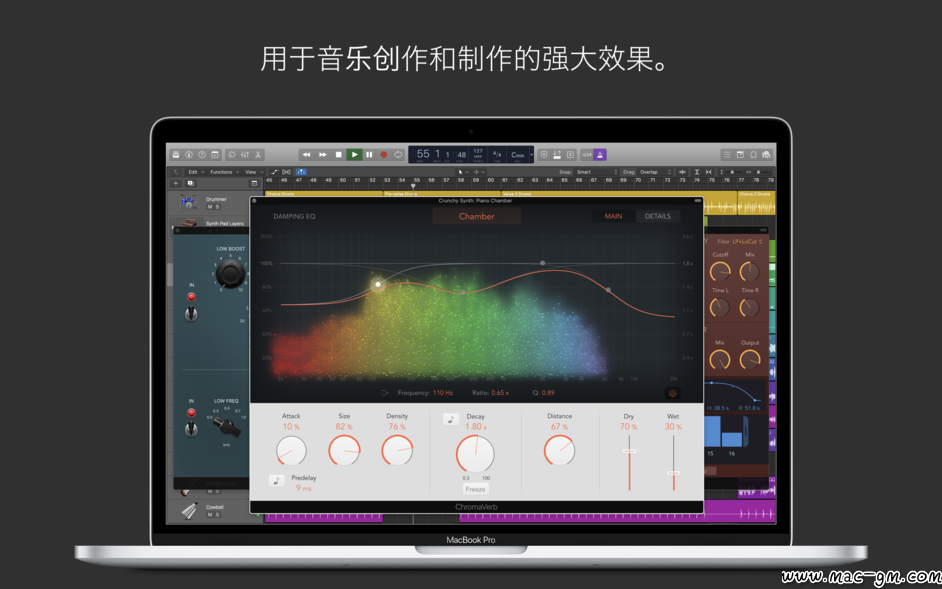The image size is (942, 589).
Task: Open the pointer tool menu
Action: click(462, 172)
